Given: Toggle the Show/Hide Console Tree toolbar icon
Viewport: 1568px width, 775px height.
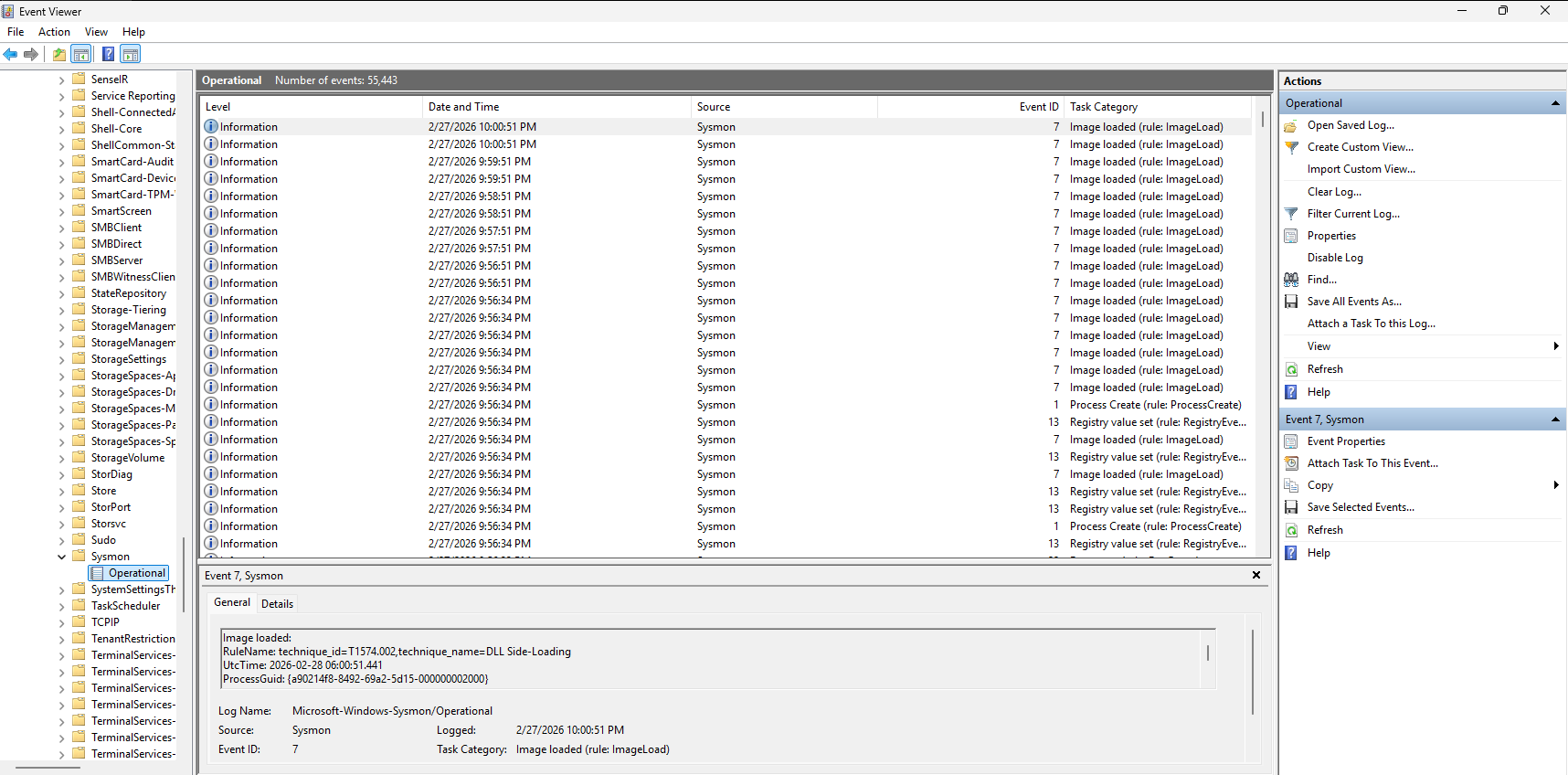Looking at the screenshot, I should tap(81, 55).
